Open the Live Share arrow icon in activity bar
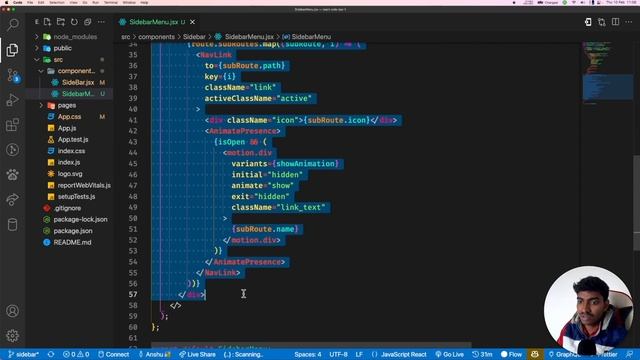The image size is (640, 360). (x=13, y=200)
